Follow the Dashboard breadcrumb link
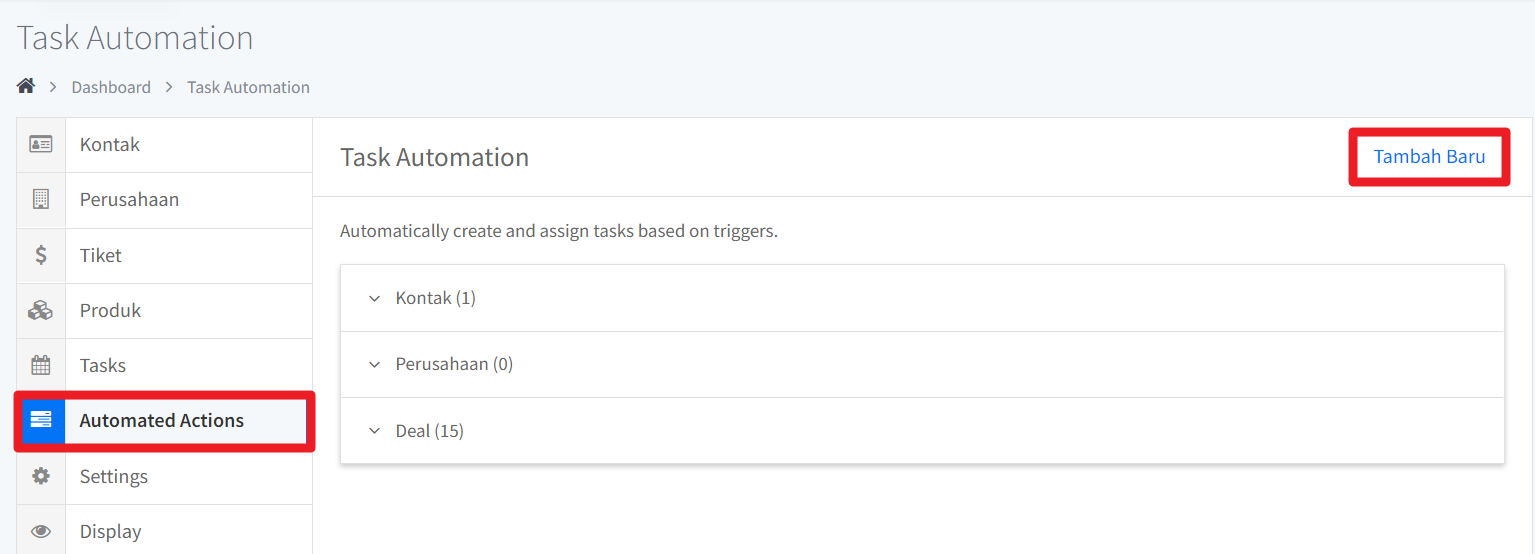Viewport: 1535px width, 554px height. 111,87
